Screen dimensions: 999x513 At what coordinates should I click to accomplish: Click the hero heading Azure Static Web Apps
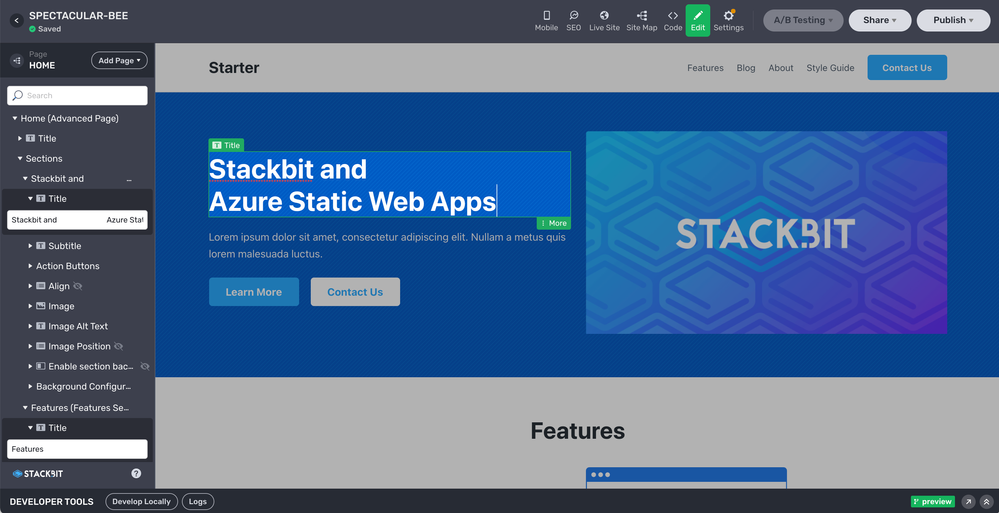pos(352,202)
